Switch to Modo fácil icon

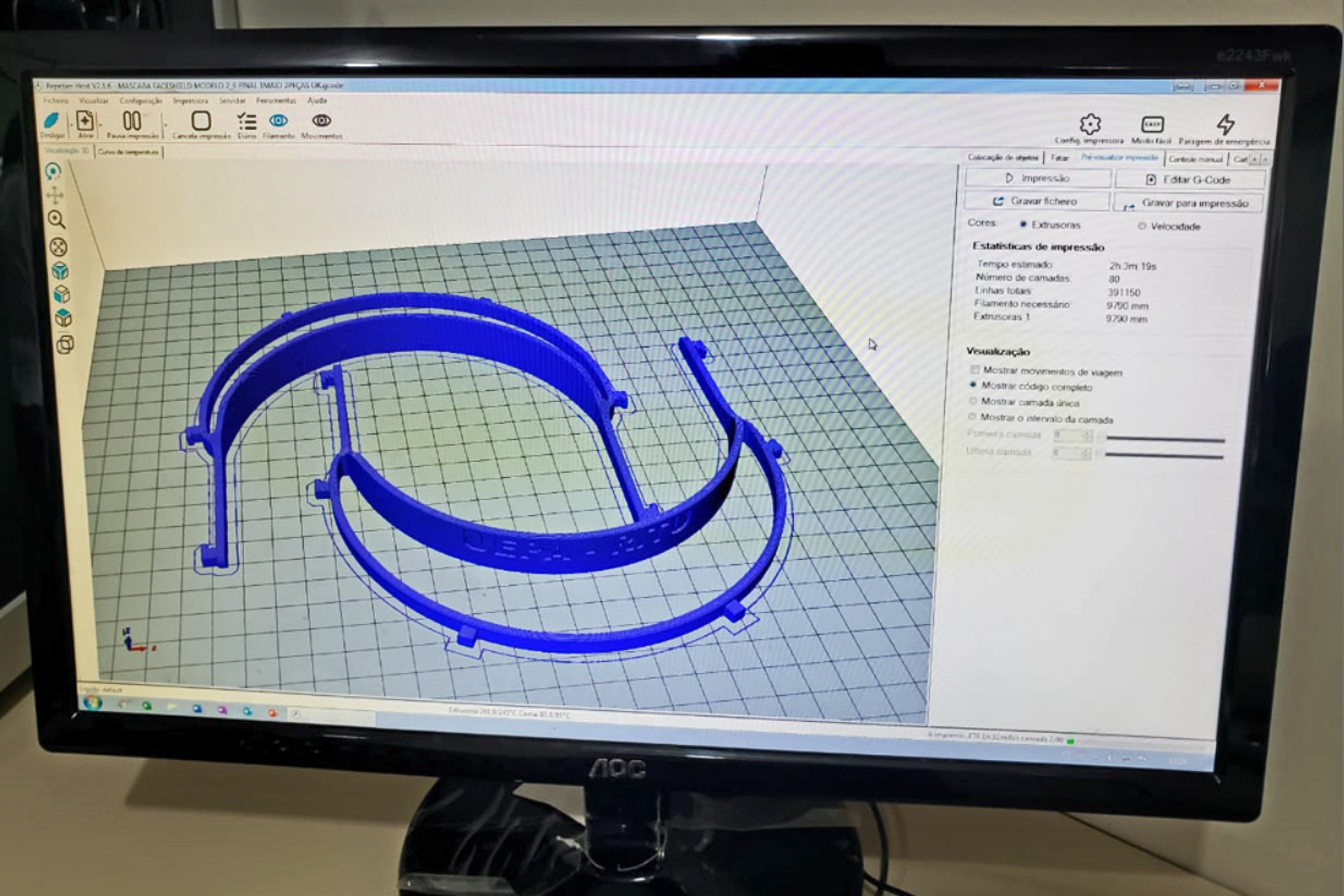click(x=1152, y=124)
